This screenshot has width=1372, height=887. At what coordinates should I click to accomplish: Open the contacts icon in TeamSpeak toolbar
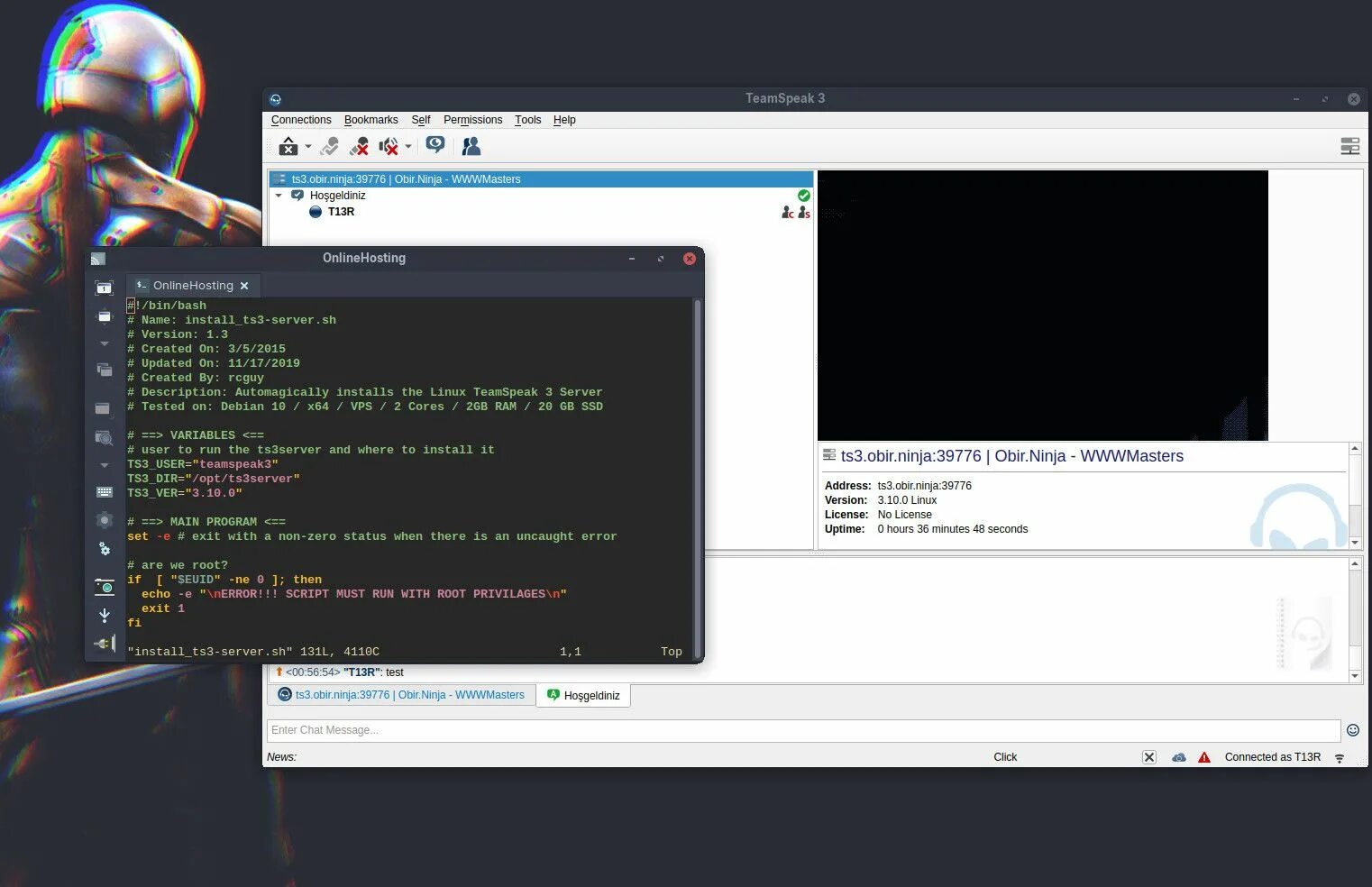point(471,146)
